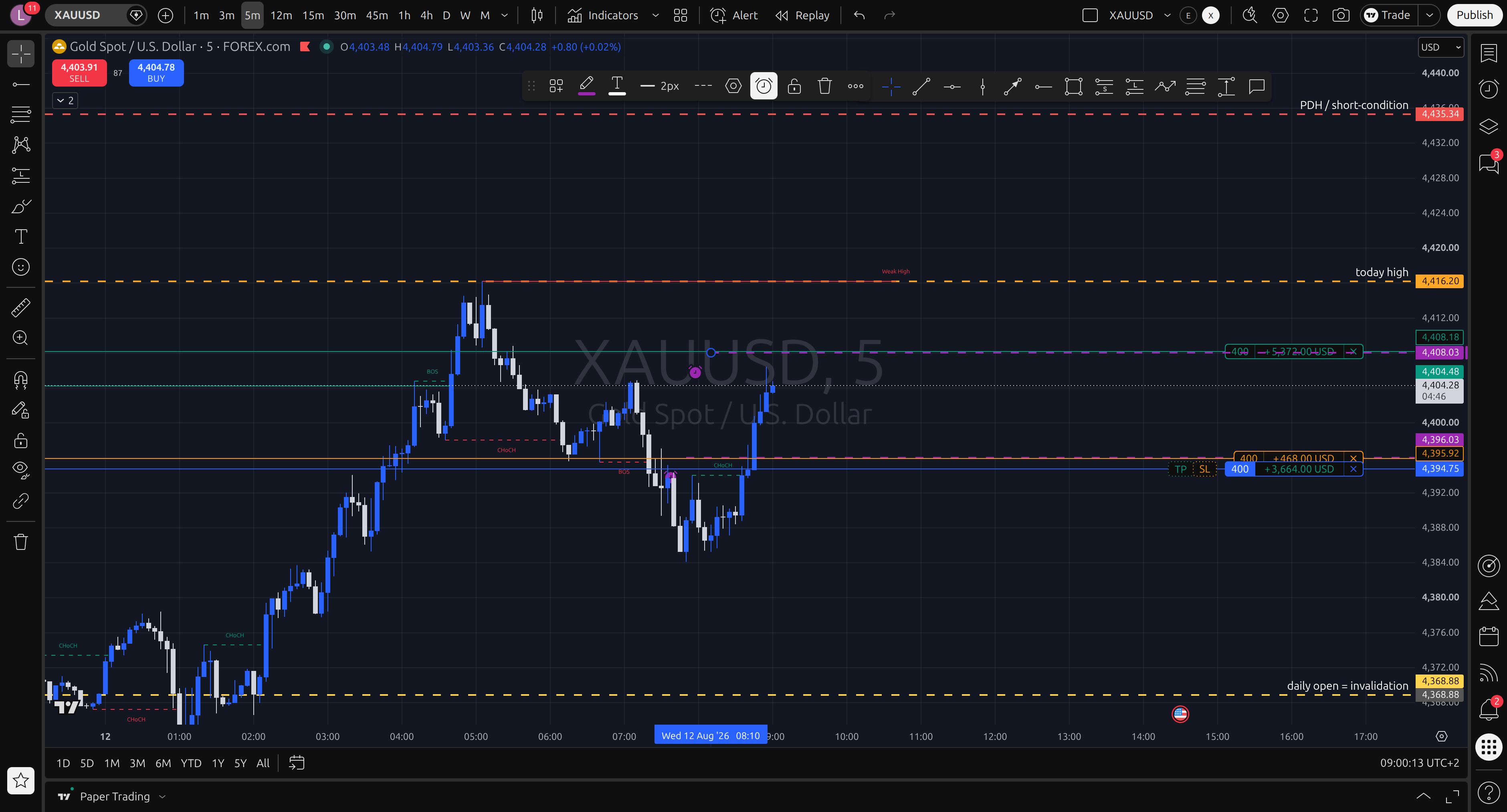This screenshot has height=812, width=1507.
Task: Select the ruler measure tool
Action: click(x=21, y=308)
